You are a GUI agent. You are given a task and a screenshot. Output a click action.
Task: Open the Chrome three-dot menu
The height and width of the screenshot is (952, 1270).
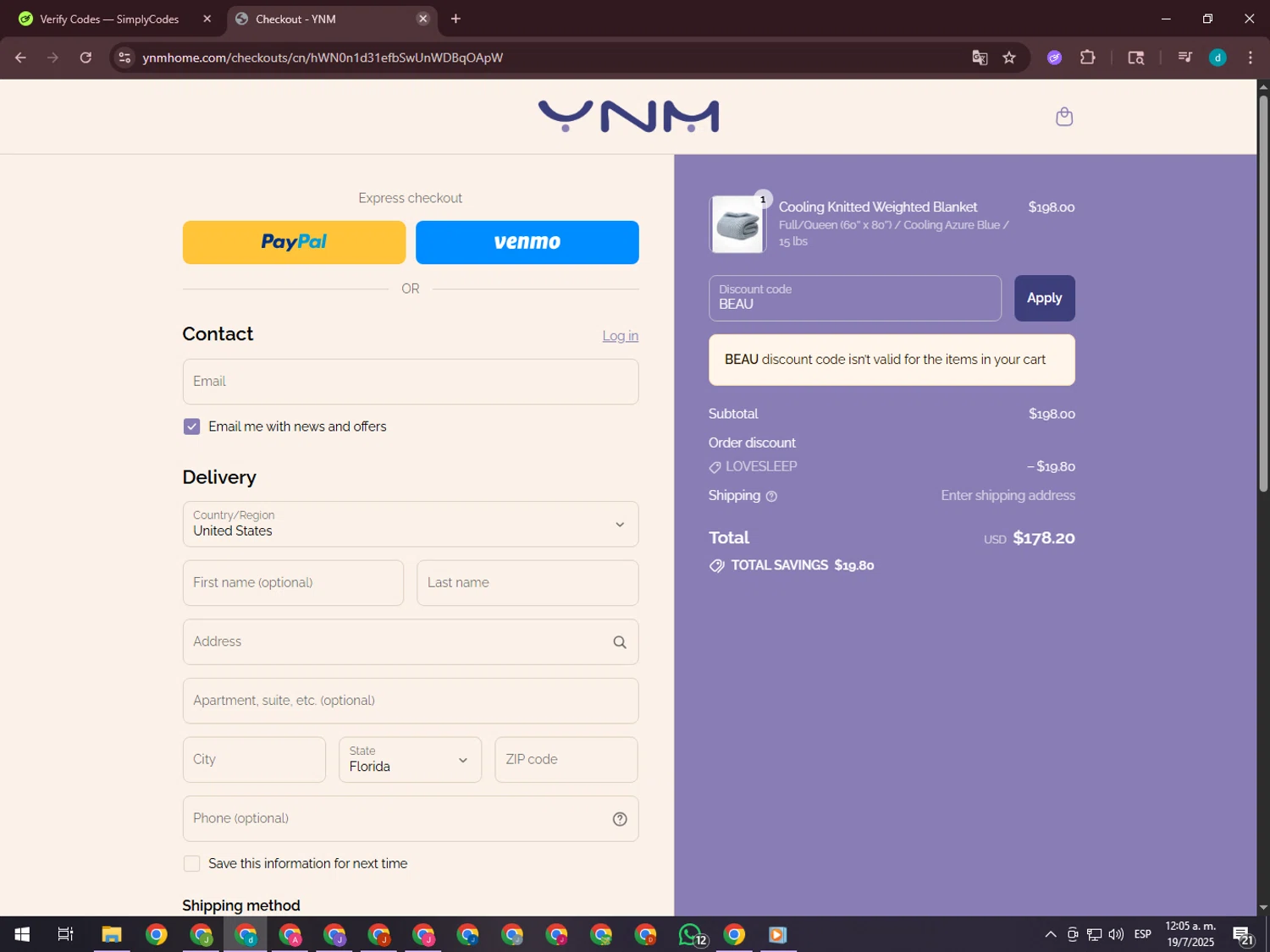coord(1250,58)
